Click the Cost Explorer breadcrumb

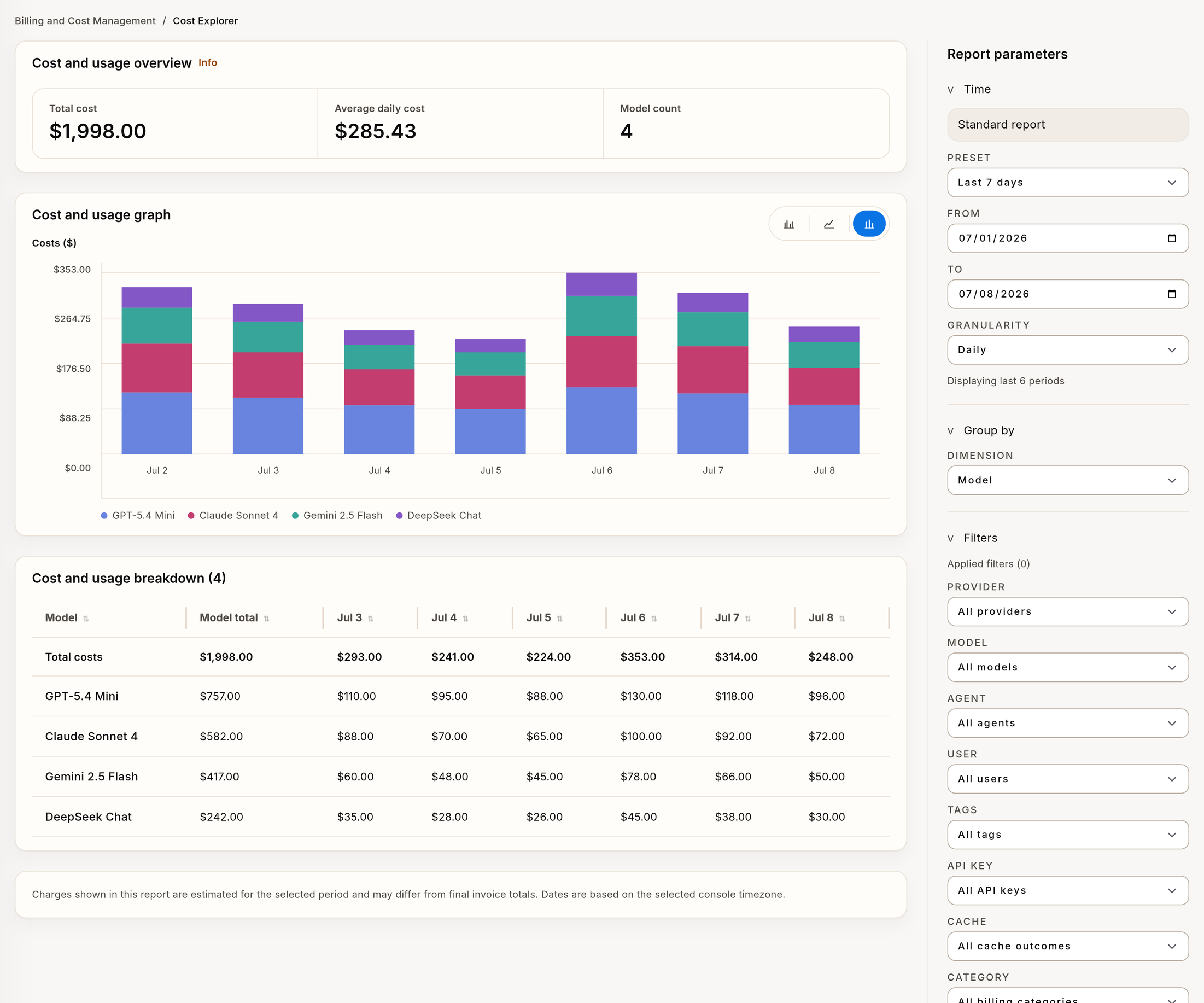pos(205,21)
